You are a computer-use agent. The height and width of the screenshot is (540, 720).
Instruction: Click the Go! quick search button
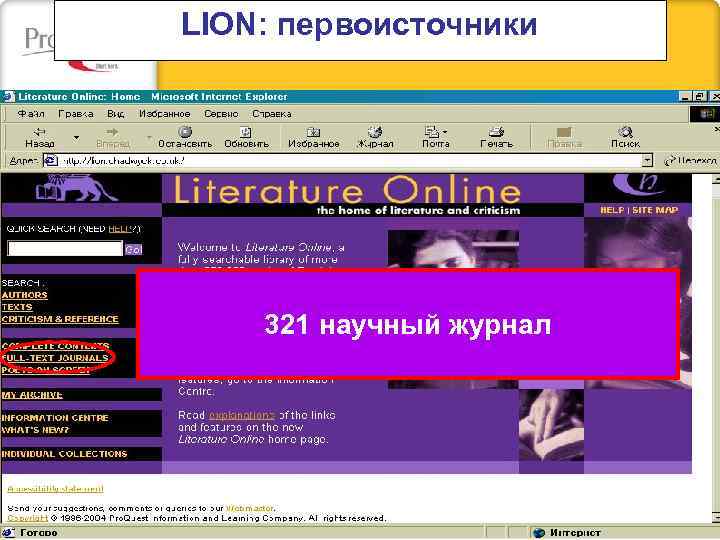(x=134, y=249)
